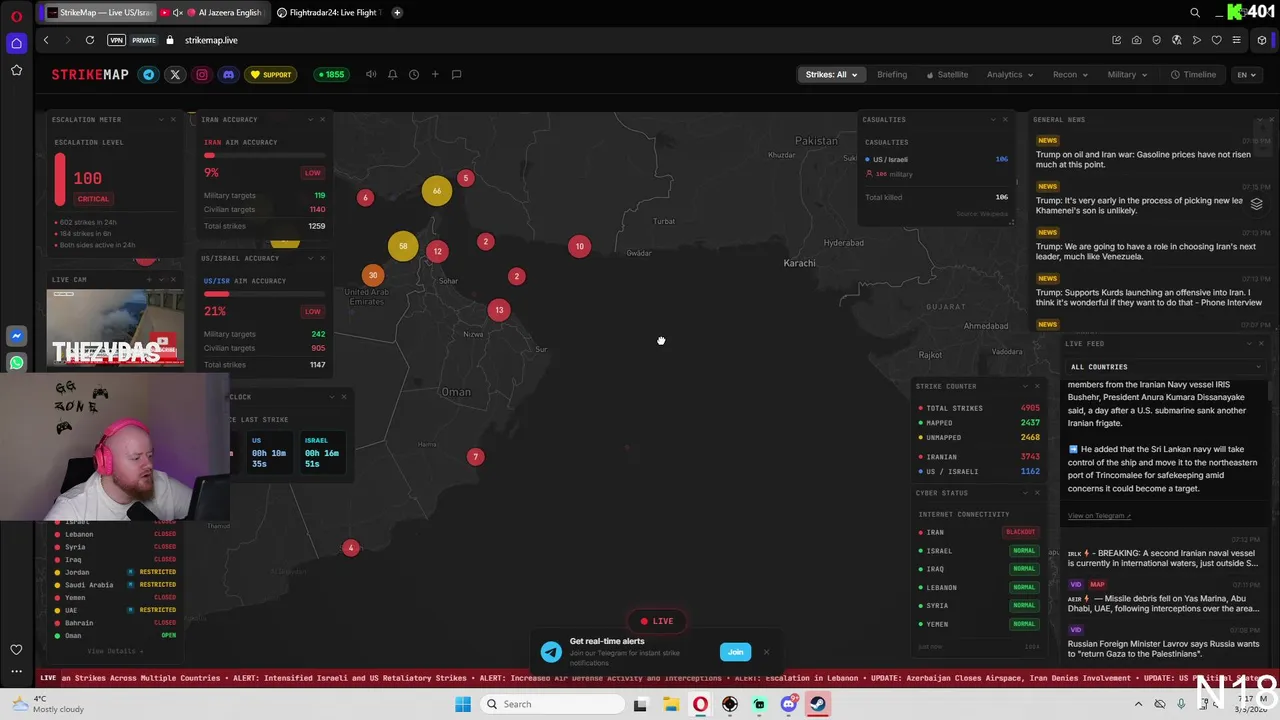Collapse the Strike Counter panel
1280x720 pixels.
(x=1025, y=386)
